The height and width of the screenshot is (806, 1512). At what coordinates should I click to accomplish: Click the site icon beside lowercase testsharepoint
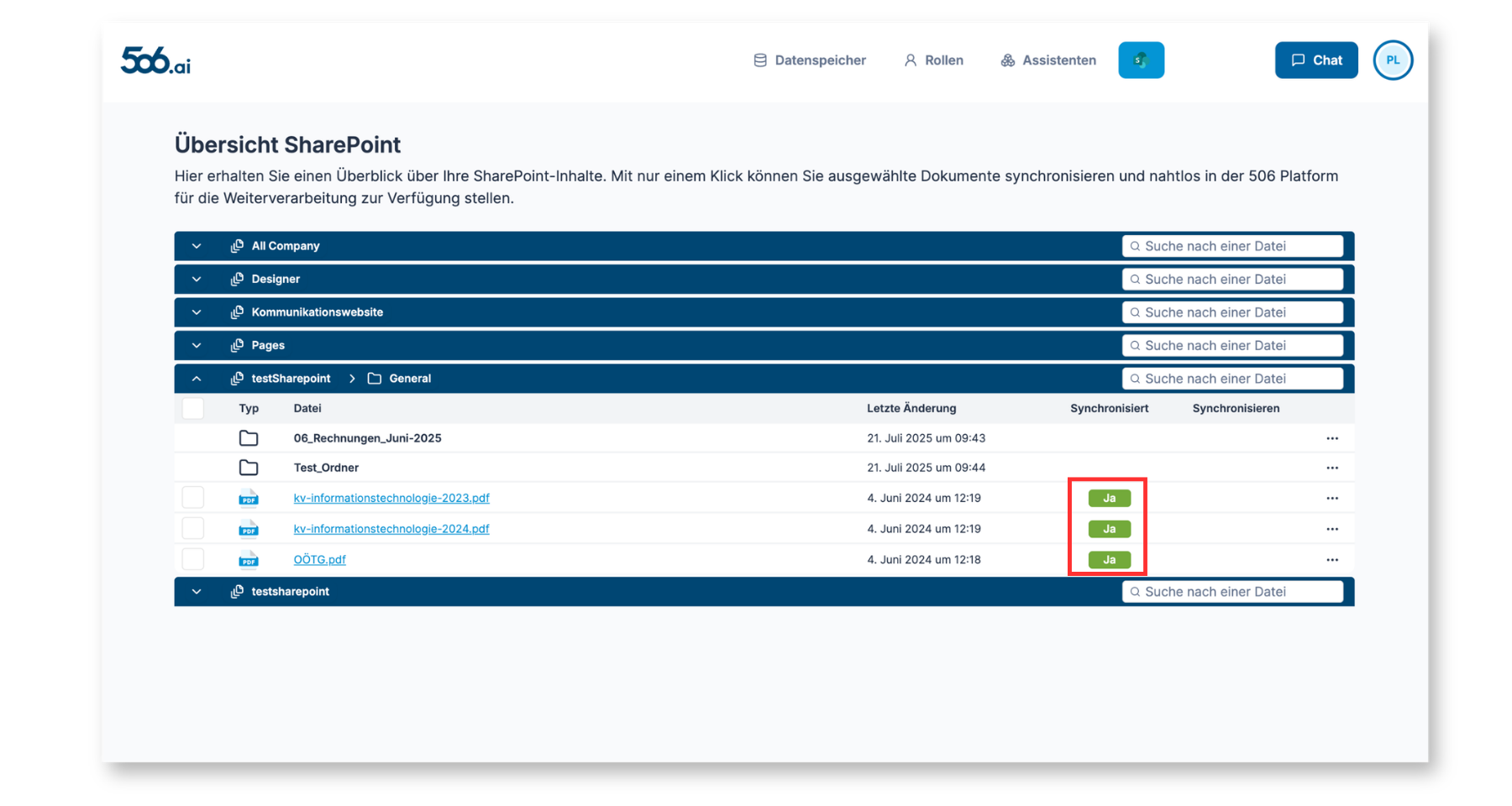pyautogui.click(x=237, y=592)
